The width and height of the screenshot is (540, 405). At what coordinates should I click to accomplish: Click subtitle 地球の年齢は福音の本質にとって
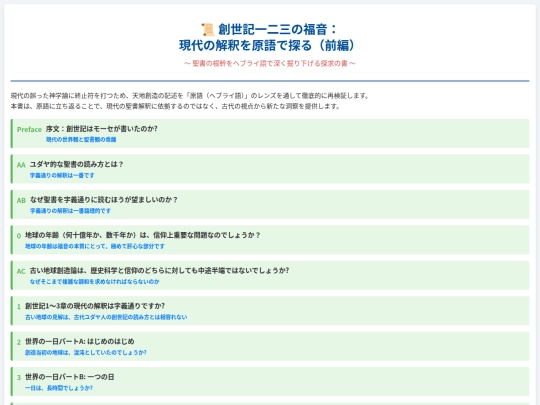tap(95, 246)
